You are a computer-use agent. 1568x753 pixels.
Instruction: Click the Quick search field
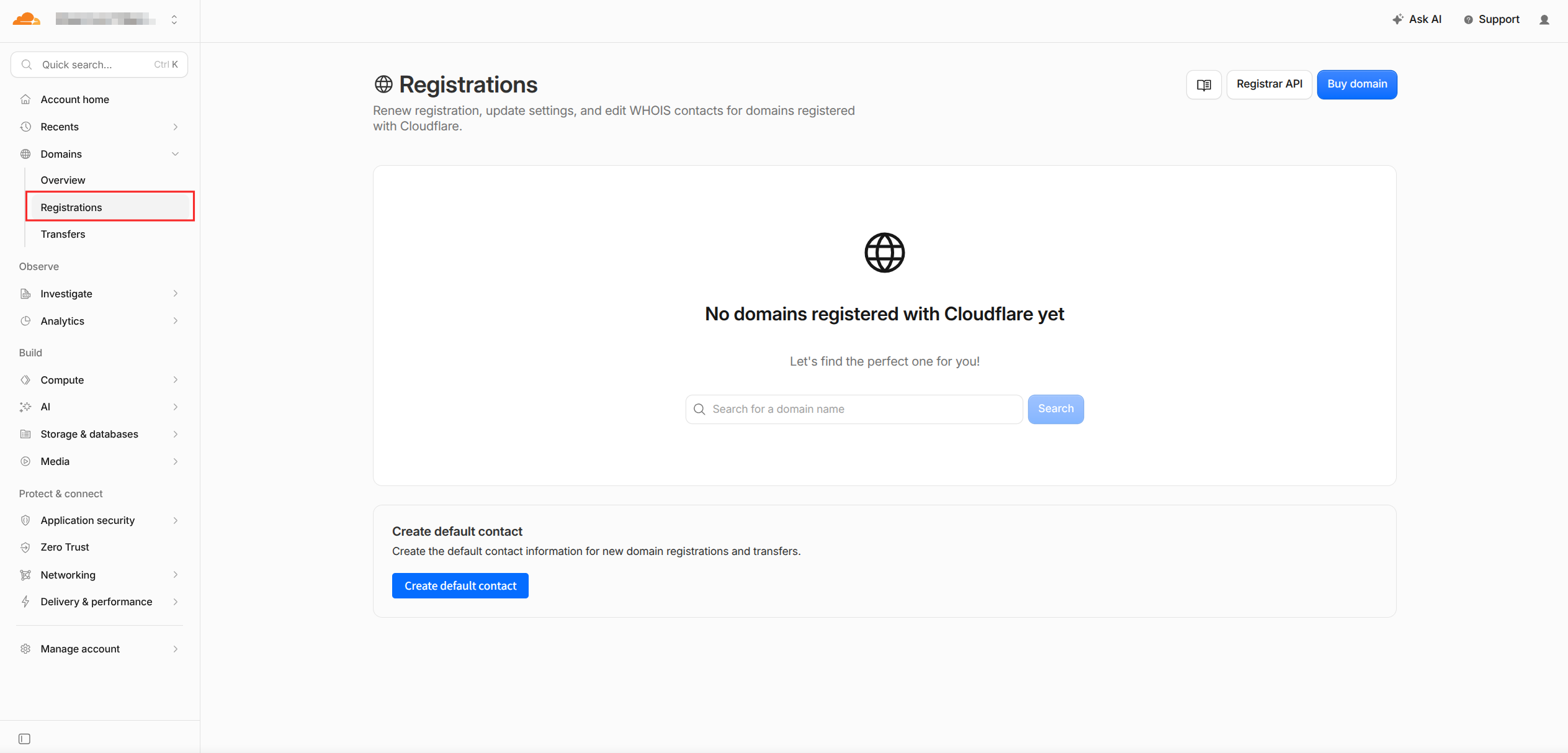(99, 65)
